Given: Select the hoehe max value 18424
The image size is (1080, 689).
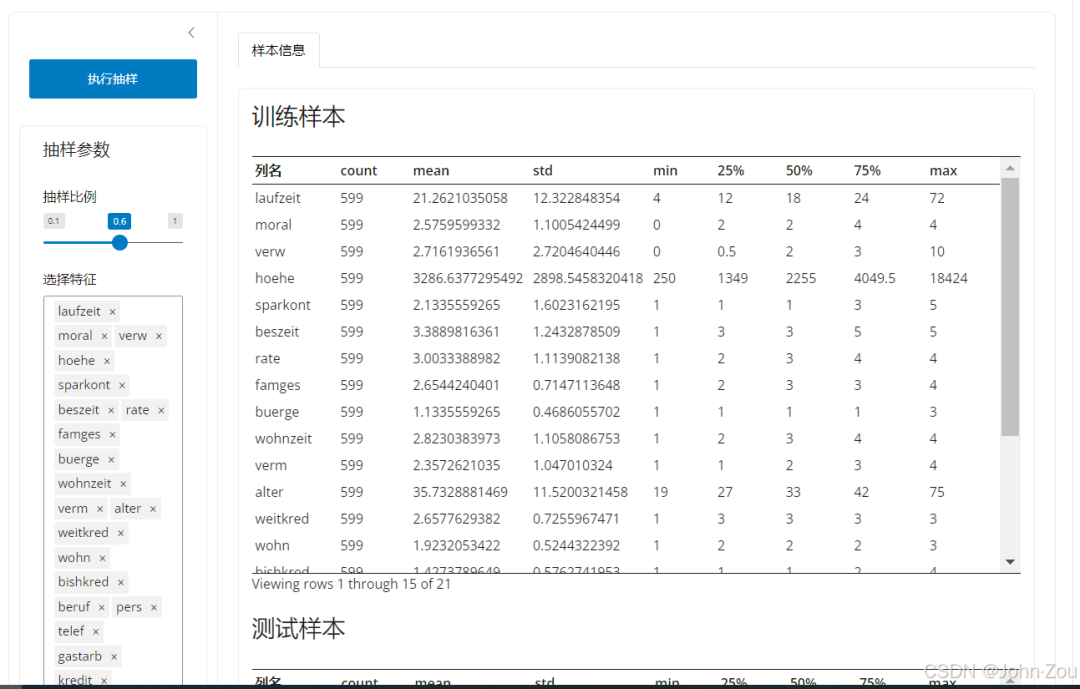Looking at the screenshot, I should pyautogui.click(x=948, y=278).
